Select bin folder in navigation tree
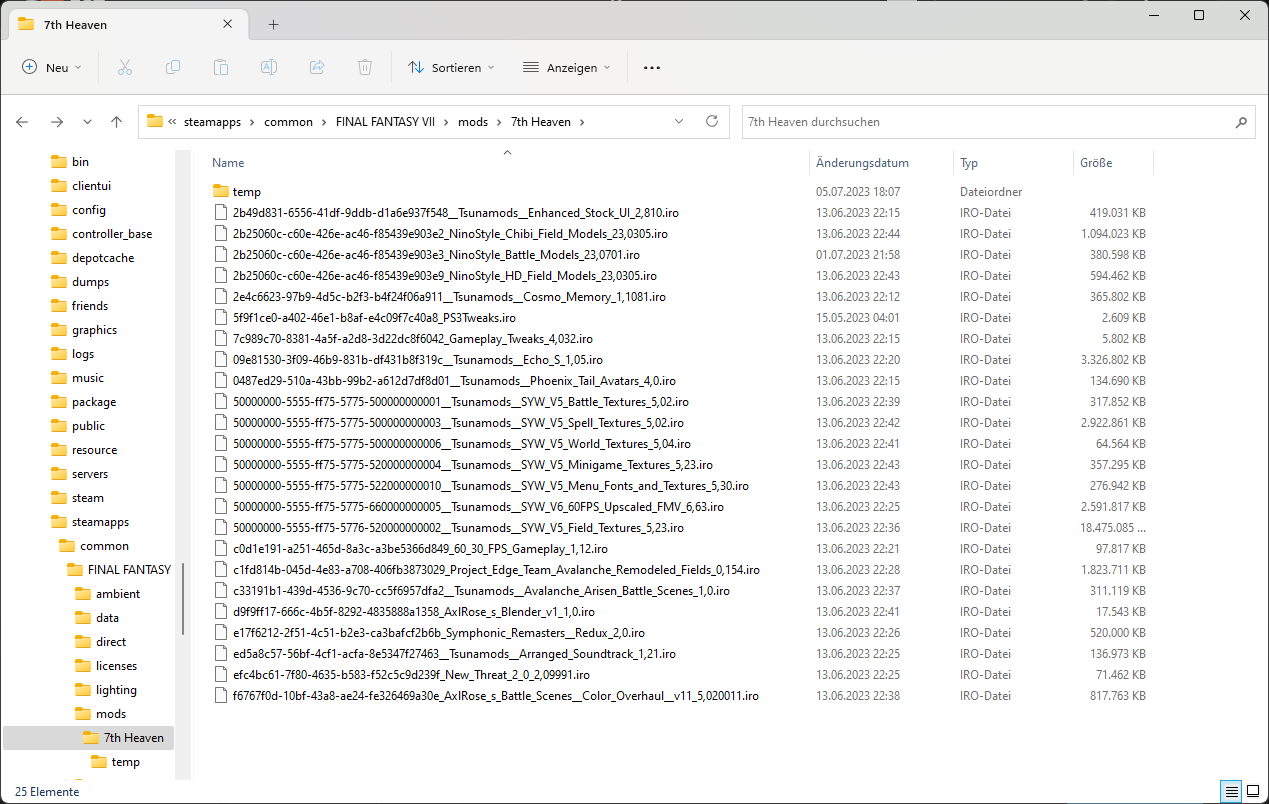This screenshot has width=1269, height=804. (80, 162)
